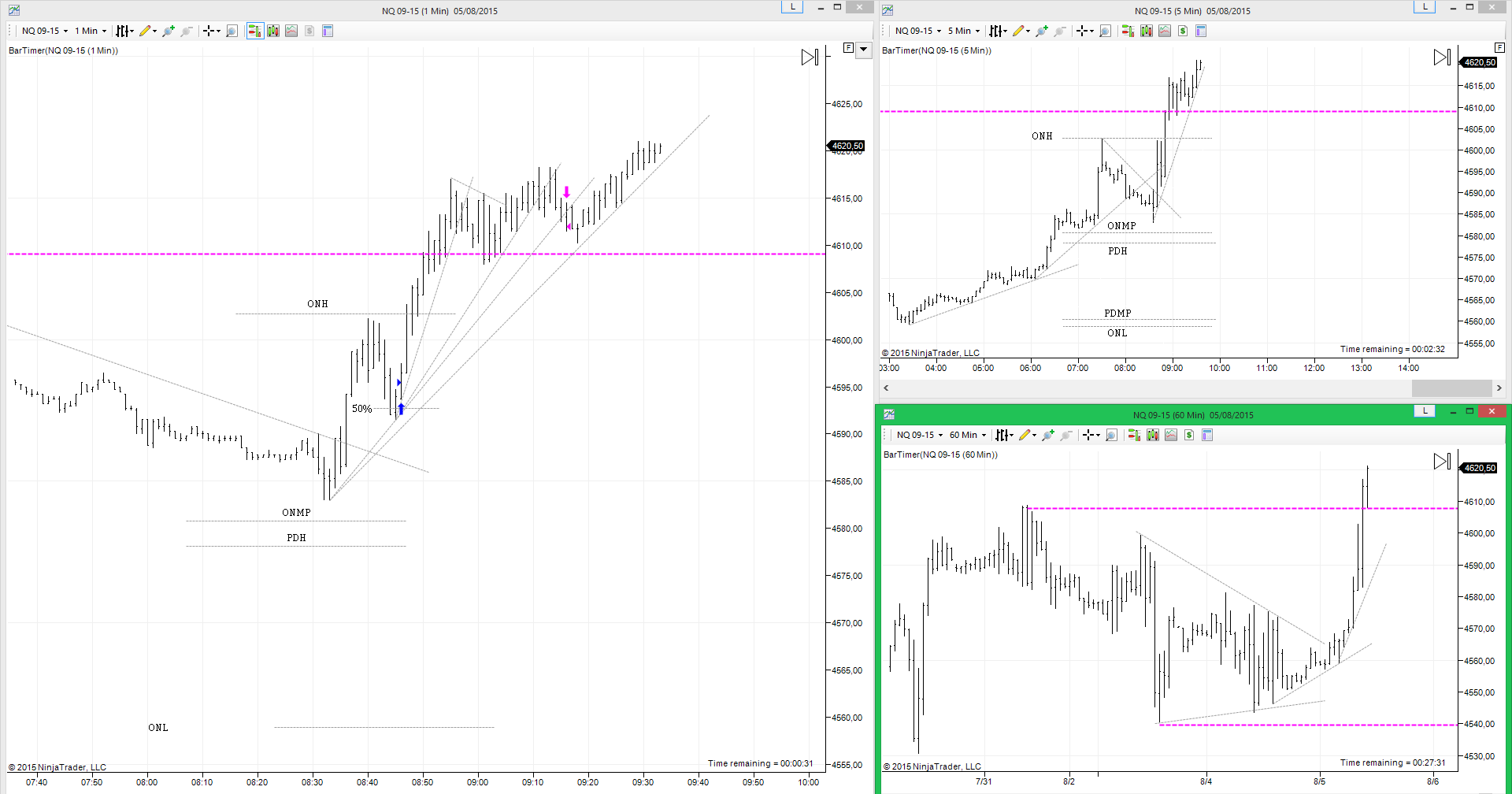Click zoom out magnifier in 1 Min chart
The width and height of the screenshot is (1512, 794).
pyautogui.click(x=187, y=31)
